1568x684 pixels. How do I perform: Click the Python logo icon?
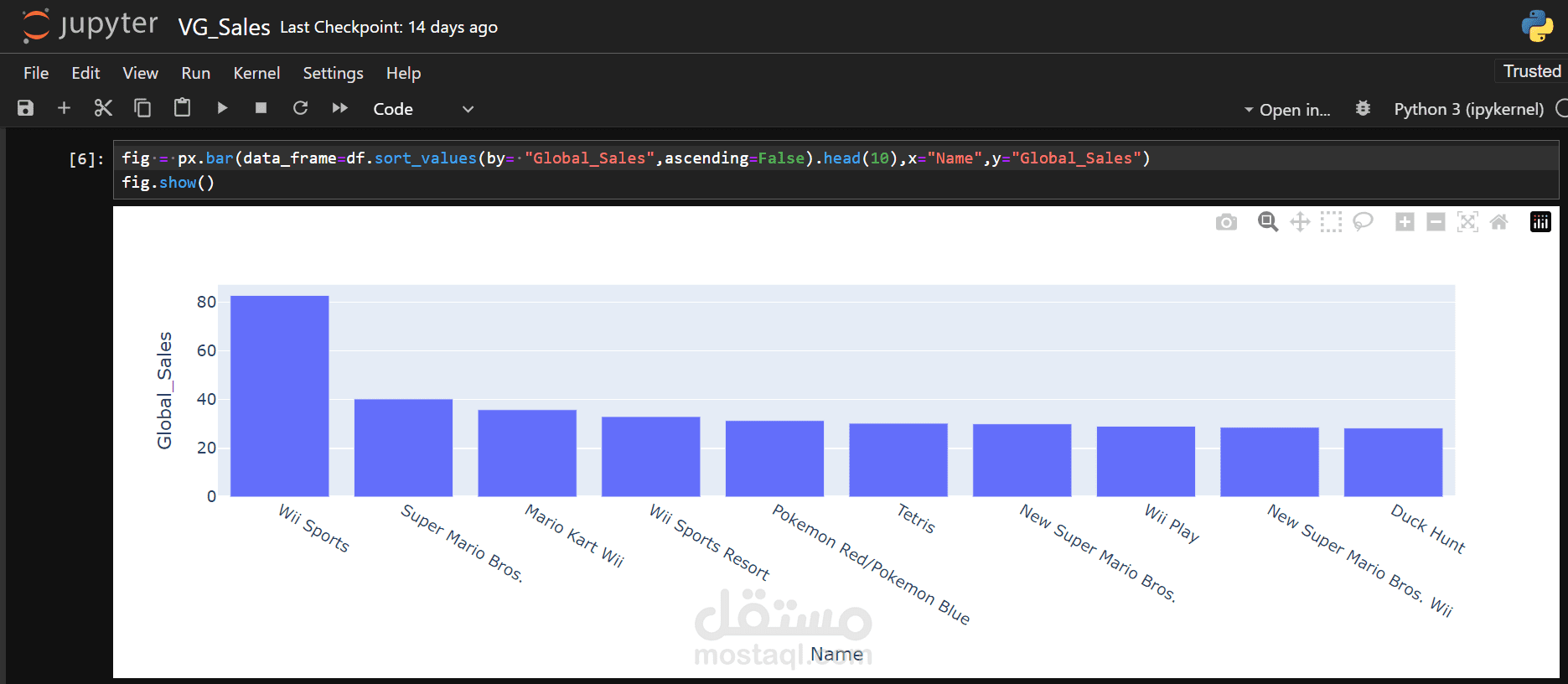click(1537, 26)
